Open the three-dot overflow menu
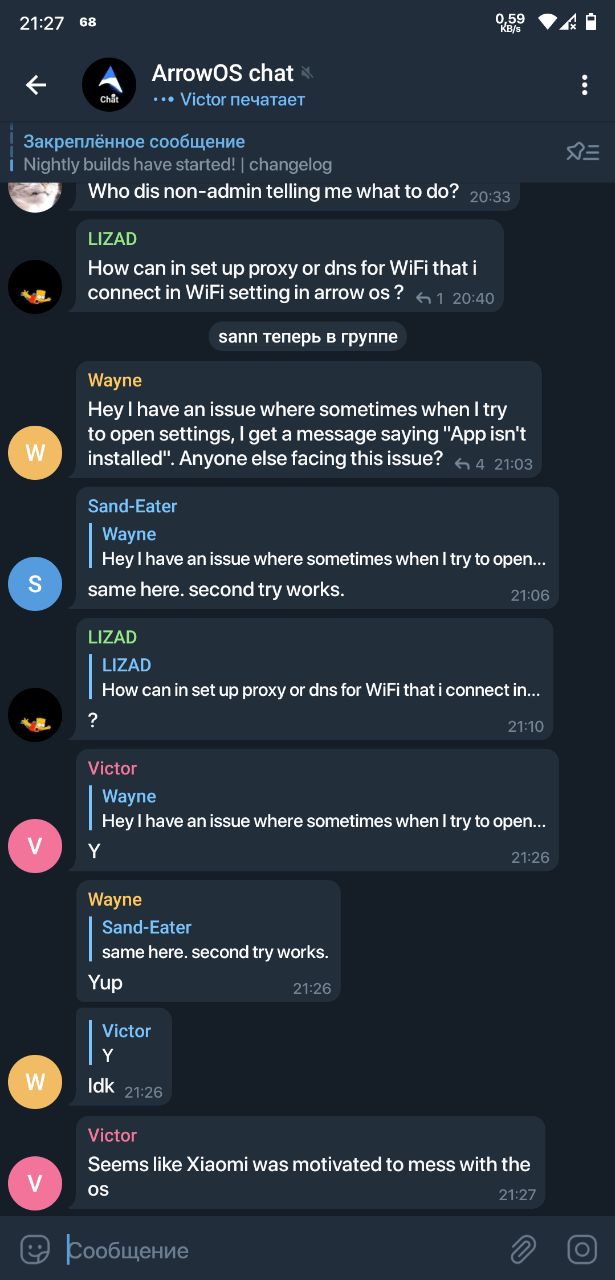 (585, 85)
